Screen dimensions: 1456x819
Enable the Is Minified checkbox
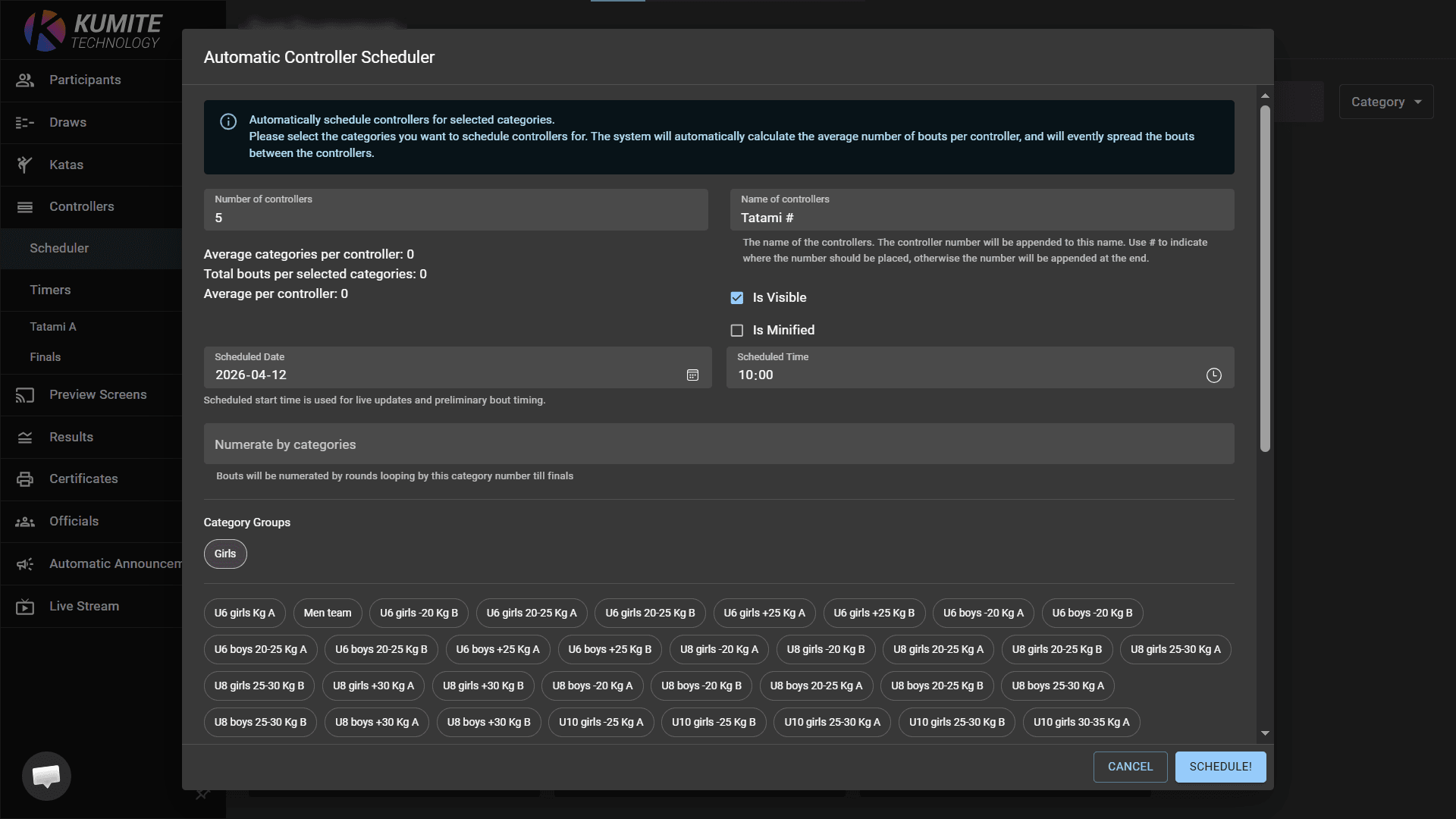click(x=737, y=330)
